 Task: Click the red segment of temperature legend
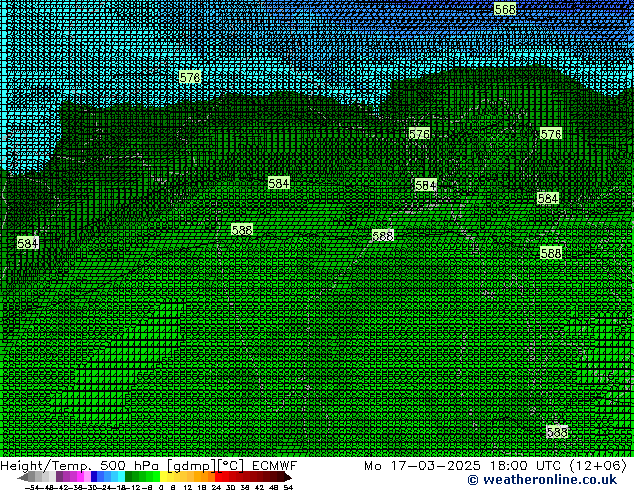pyautogui.click(x=230, y=477)
